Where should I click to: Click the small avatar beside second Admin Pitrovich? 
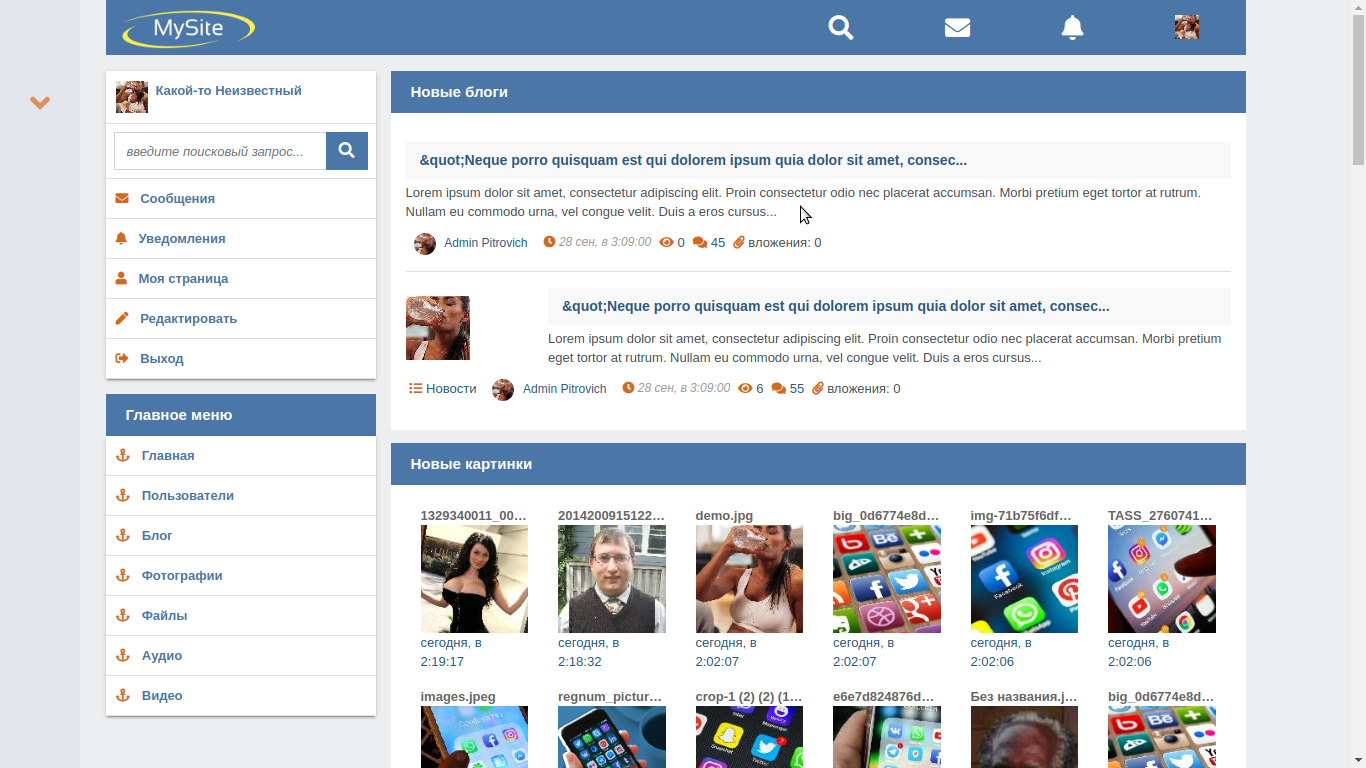click(503, 390)
